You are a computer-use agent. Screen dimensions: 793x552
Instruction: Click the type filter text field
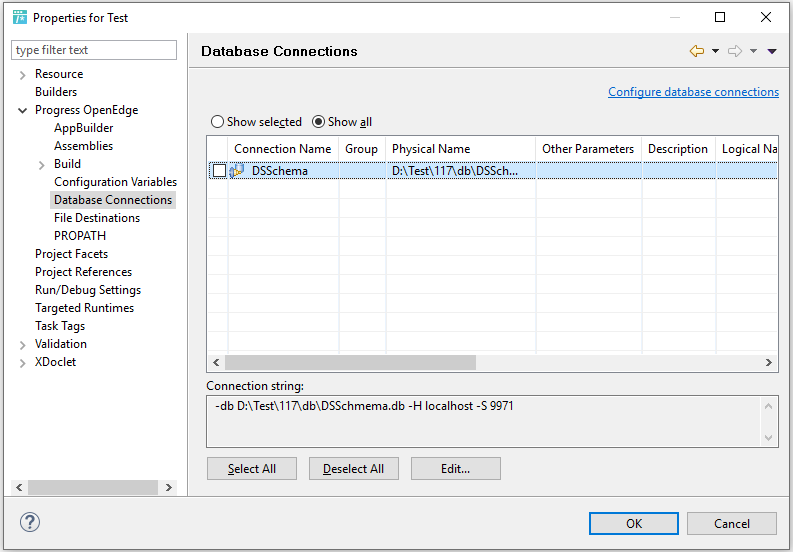[x=94, y=50]
